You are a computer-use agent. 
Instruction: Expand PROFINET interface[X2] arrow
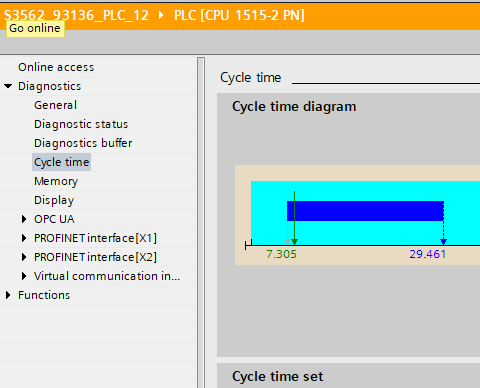click(24, 257)
